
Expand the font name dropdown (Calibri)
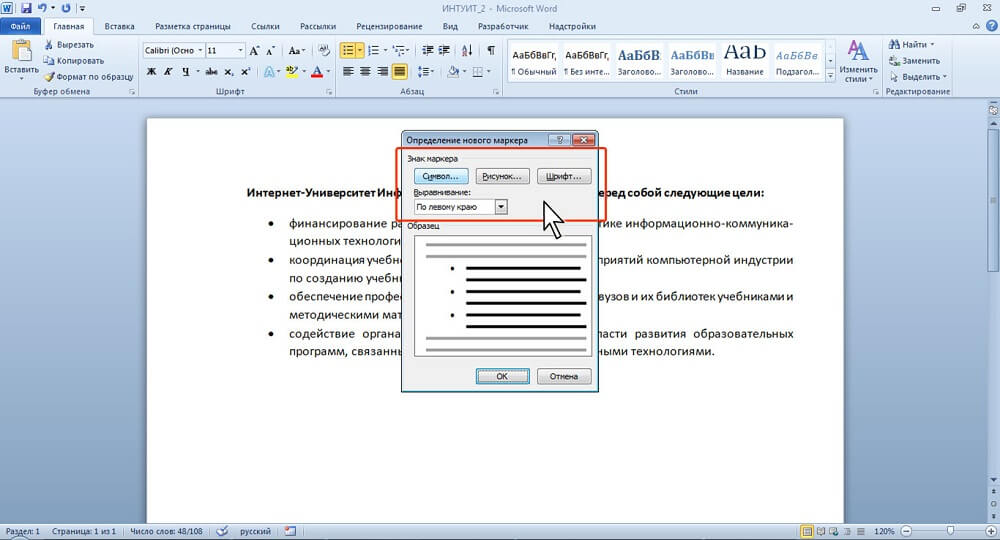click(200, 50)
